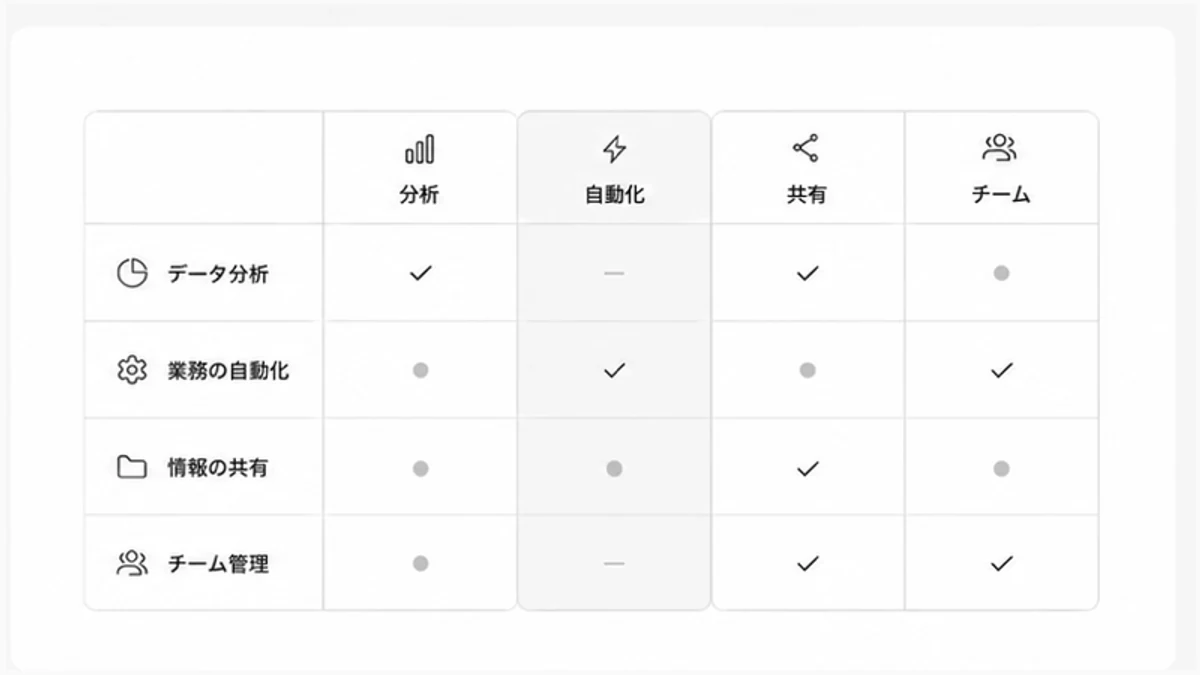
Task: Toggle the checkmark for チーム管理 under チーム
Action: pyautogui.click(x=1000, y=564)
